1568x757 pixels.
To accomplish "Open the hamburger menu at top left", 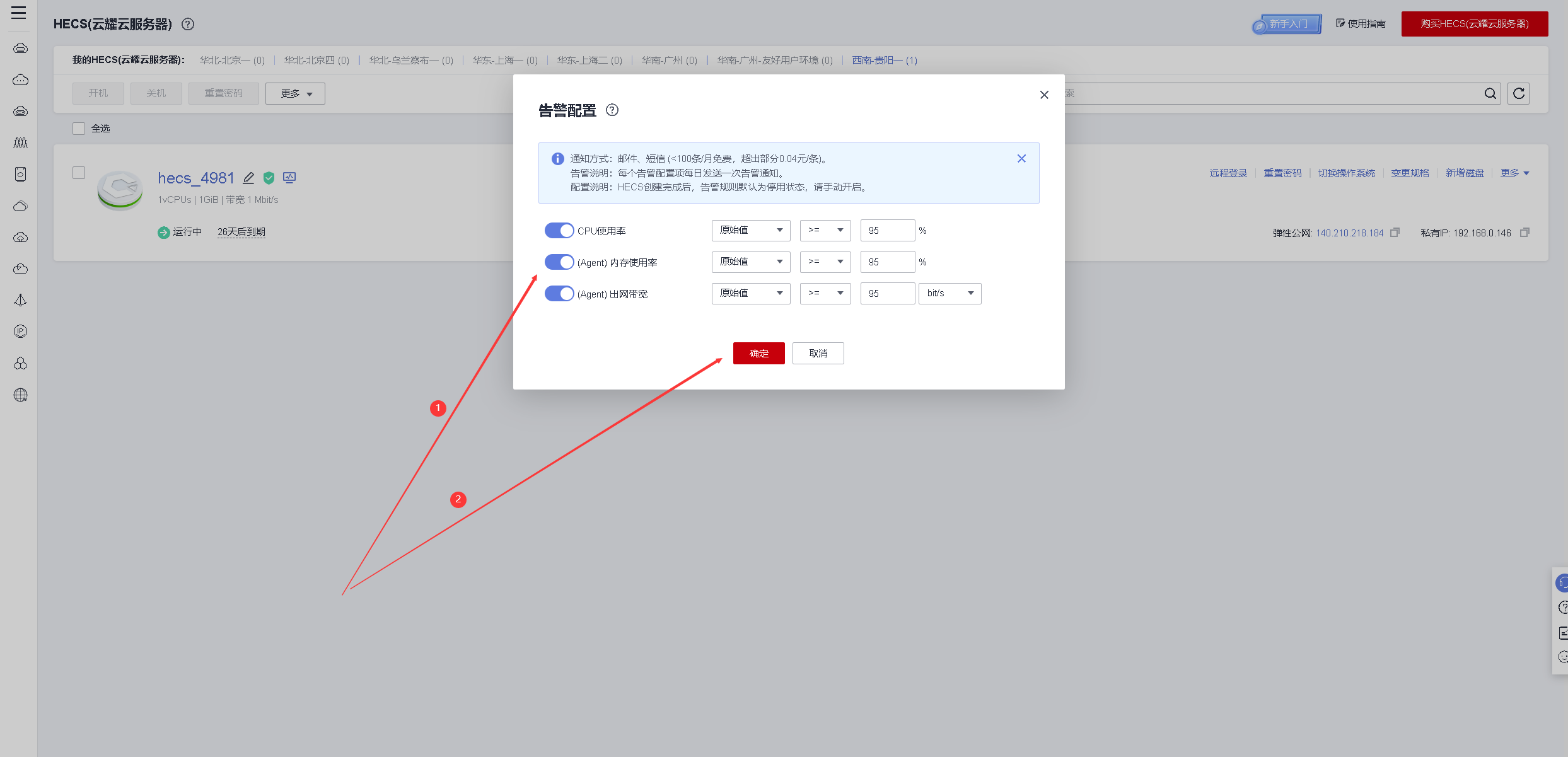I will (x=19, y=13).
